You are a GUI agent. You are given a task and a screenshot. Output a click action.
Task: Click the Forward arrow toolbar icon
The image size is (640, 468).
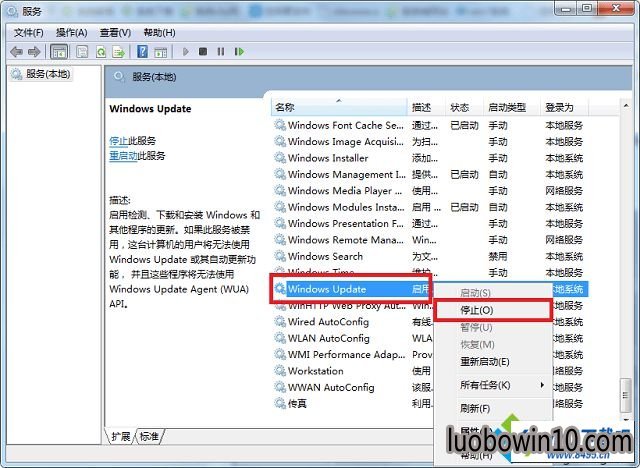(34, 52)
